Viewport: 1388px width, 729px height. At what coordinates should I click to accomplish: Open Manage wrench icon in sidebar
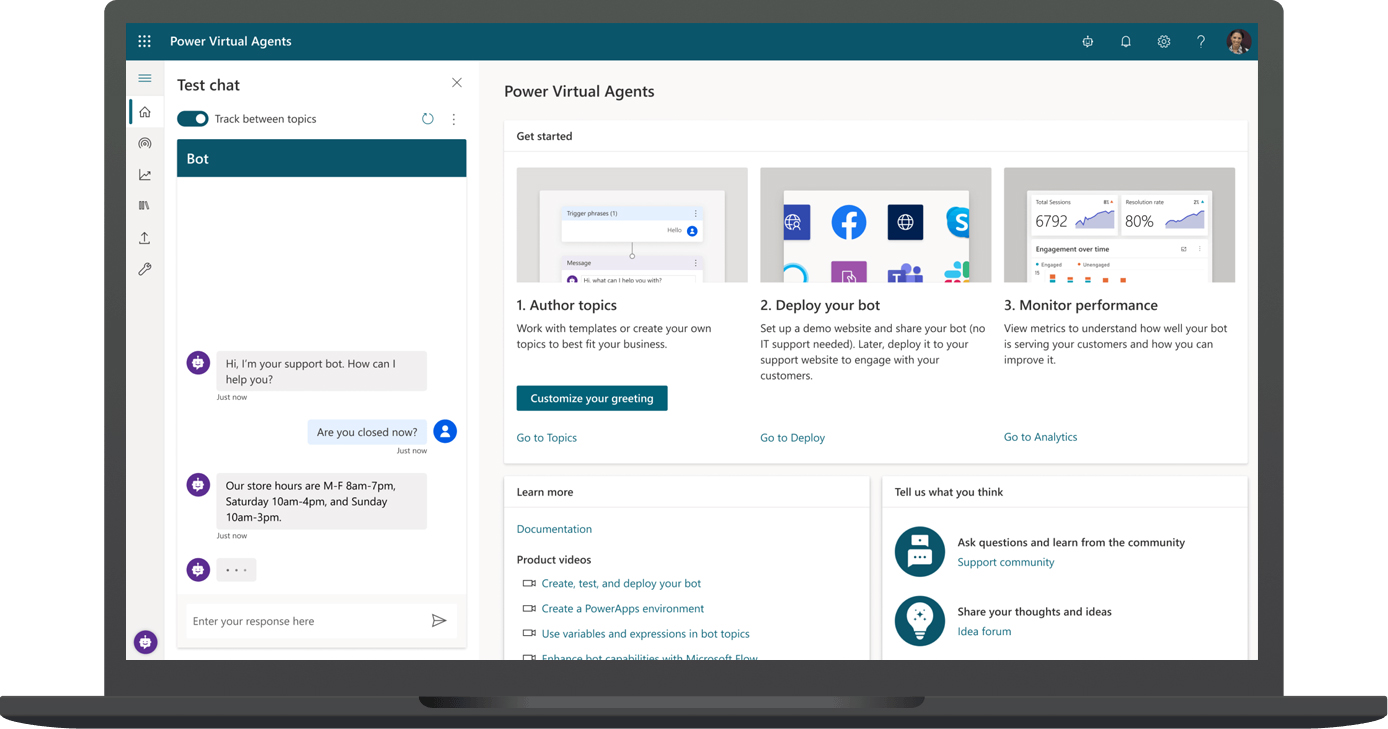pos(145,269)
